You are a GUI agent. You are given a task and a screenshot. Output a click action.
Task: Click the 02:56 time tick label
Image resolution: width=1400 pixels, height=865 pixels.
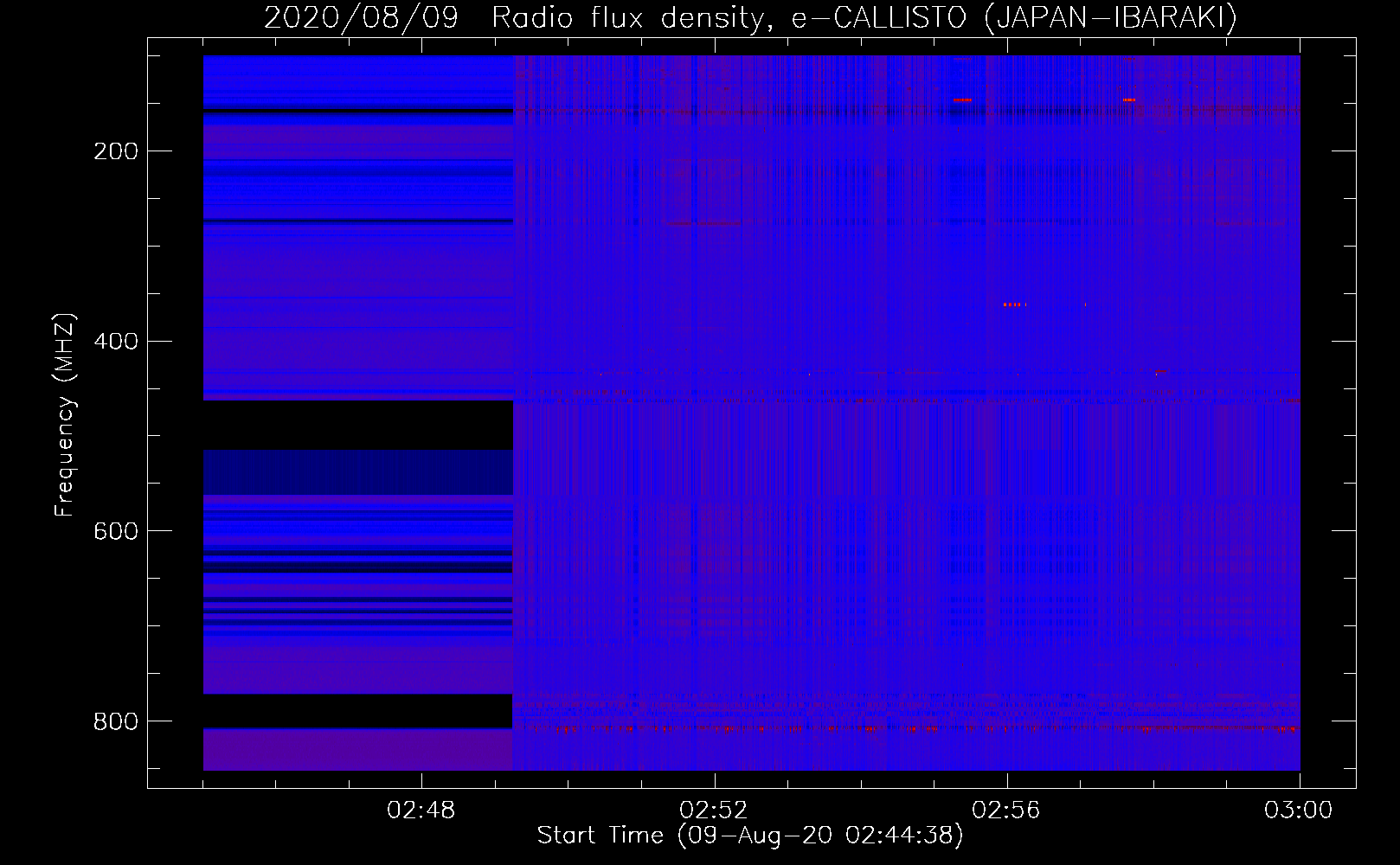[x=1006, y=811]
